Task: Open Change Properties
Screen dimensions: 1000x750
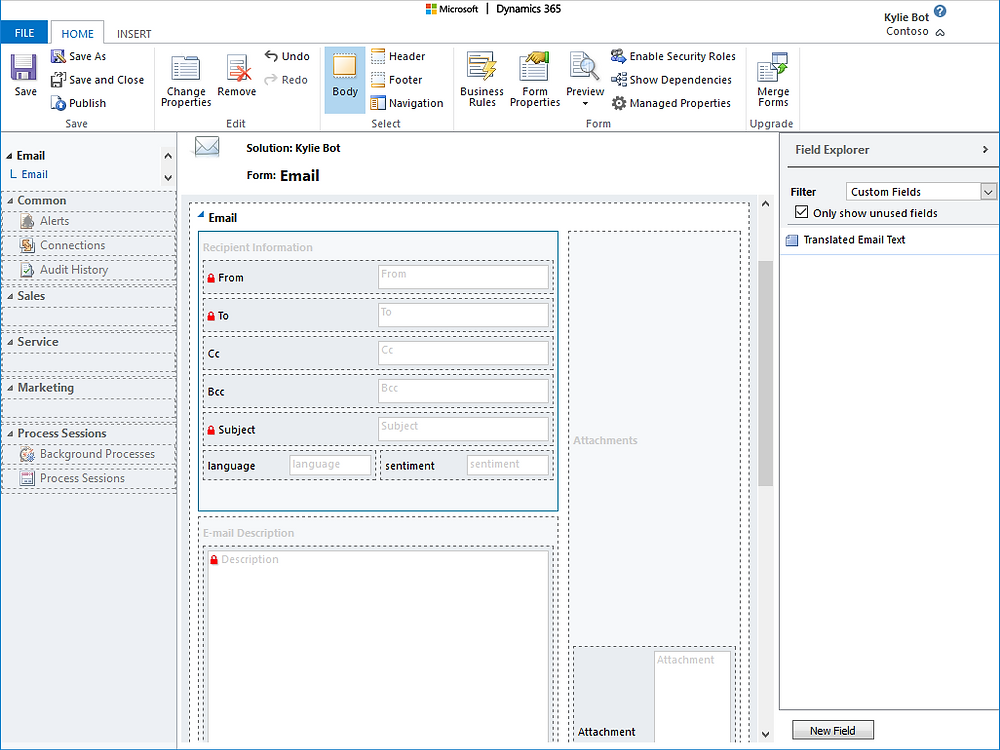Action: (x=186, y=80)
